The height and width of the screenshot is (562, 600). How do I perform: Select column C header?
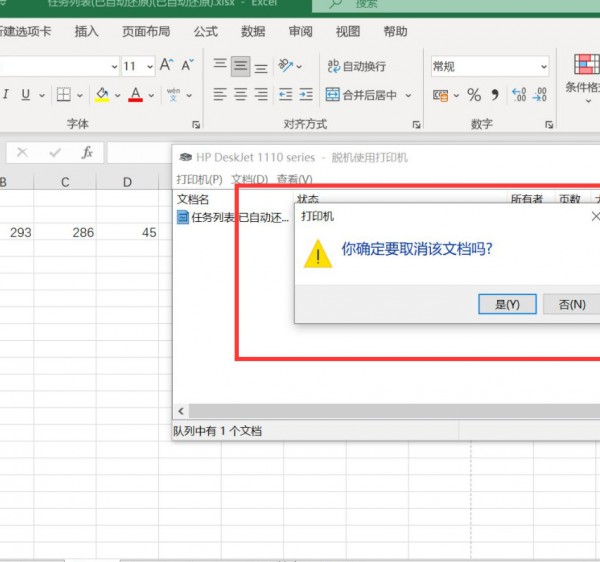pyautogui.click(x=65, y=182)
